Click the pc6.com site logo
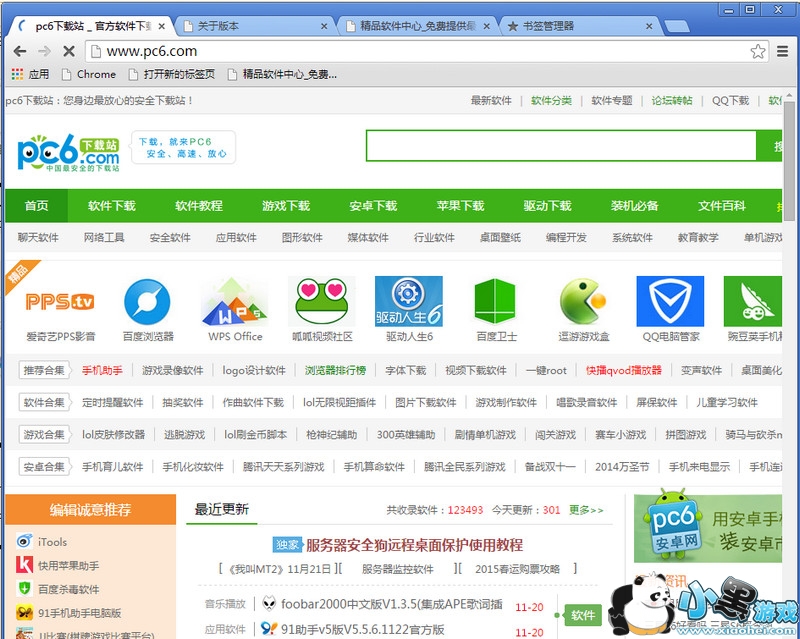 tap(68, 153)
